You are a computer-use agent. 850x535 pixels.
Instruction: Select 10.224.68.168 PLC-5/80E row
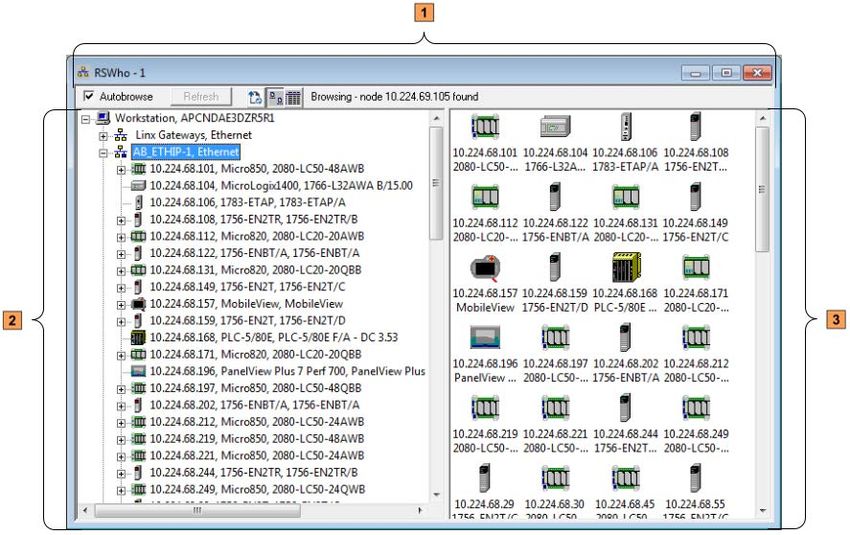(274, 337)
